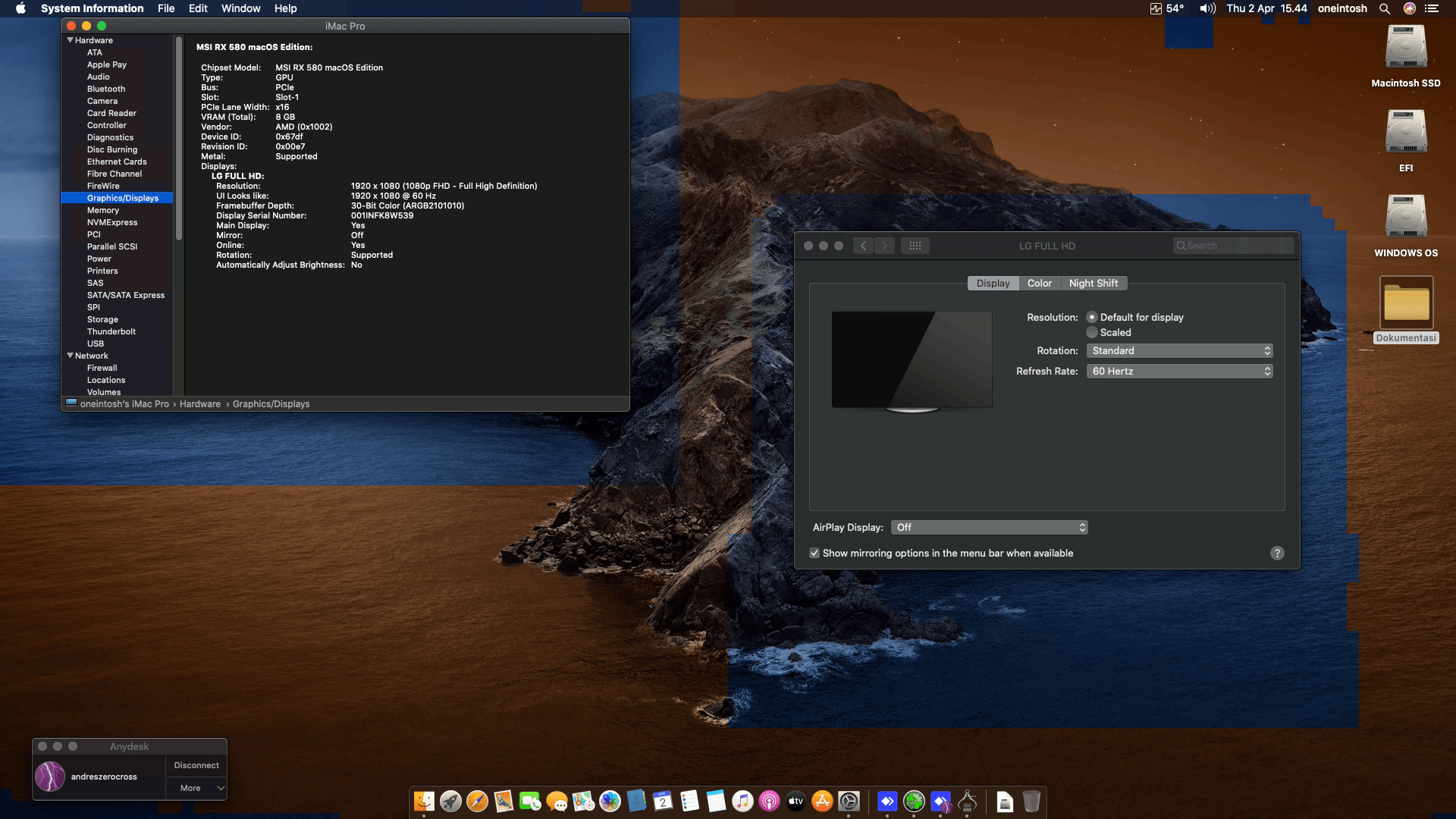Click Disconnect in Anydesk window
This screenshot has width=1456, height=819.
(196, 765)
